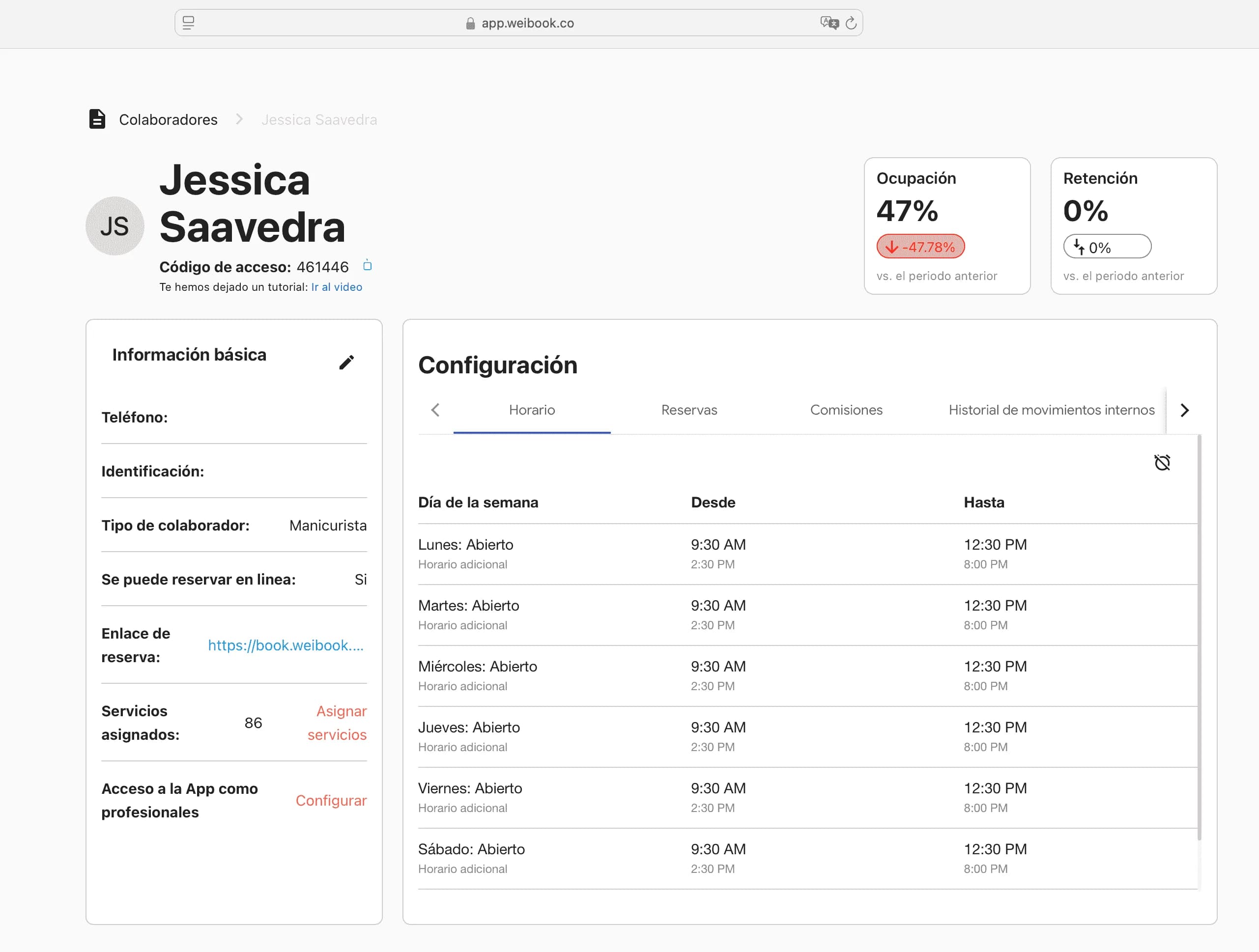Switch to the Reservas tab
This screenshot has height=952, width=1259.
pyautogui.click(x=688, y=410)
